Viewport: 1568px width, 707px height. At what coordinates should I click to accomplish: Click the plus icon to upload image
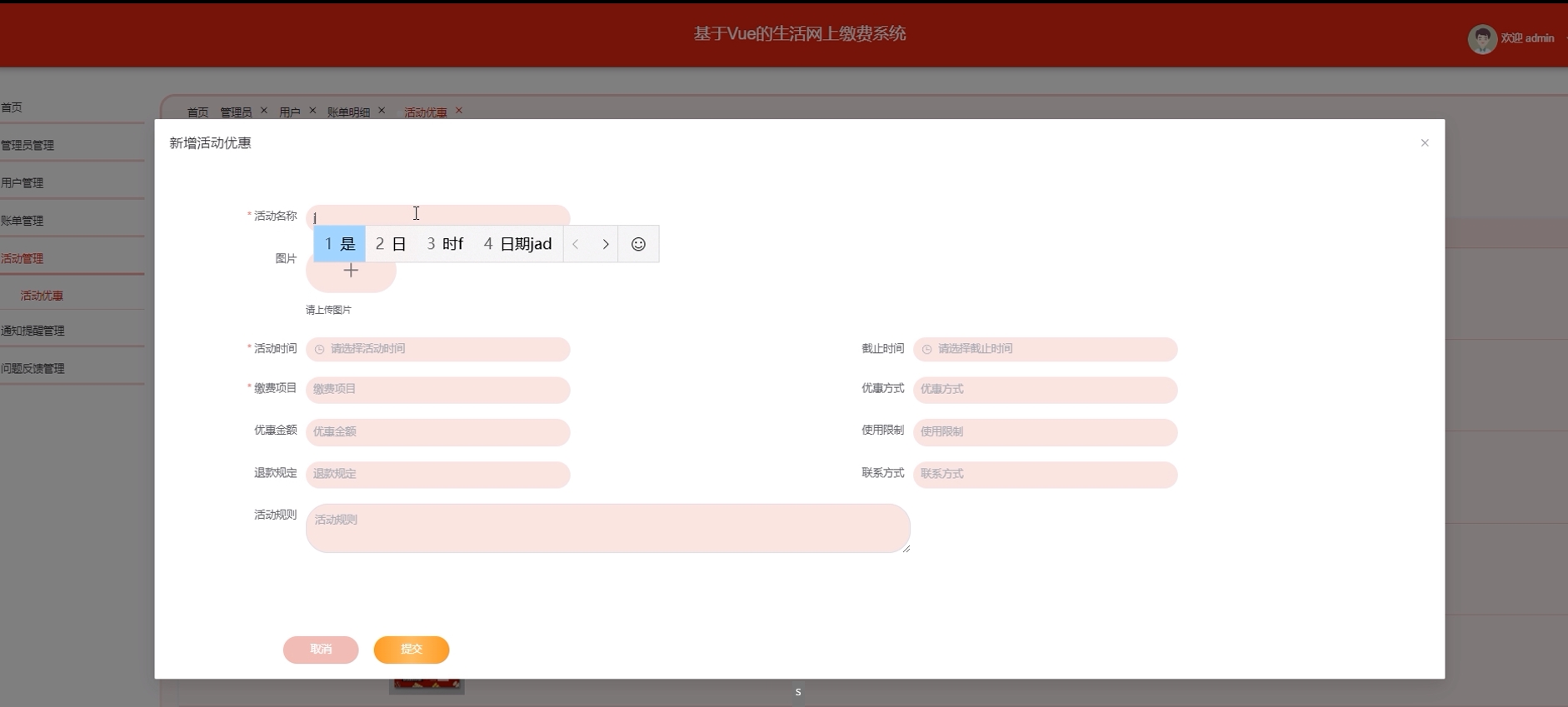(351, 271)
